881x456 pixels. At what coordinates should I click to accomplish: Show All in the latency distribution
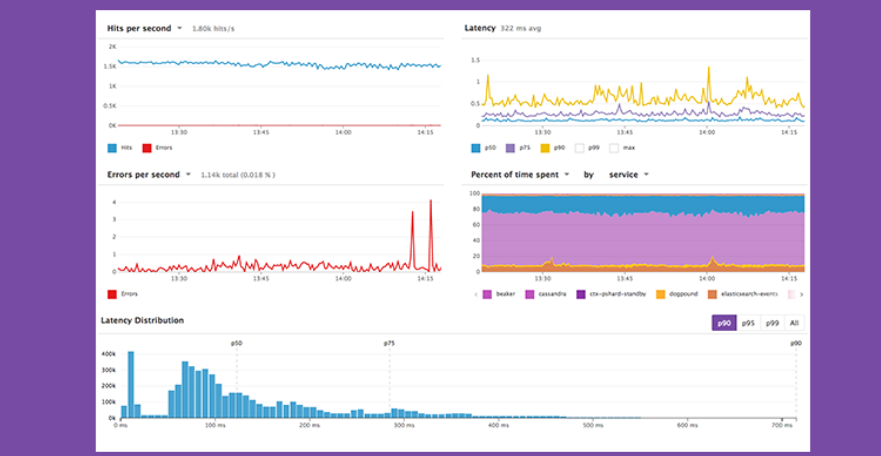(x=793, y=323)
